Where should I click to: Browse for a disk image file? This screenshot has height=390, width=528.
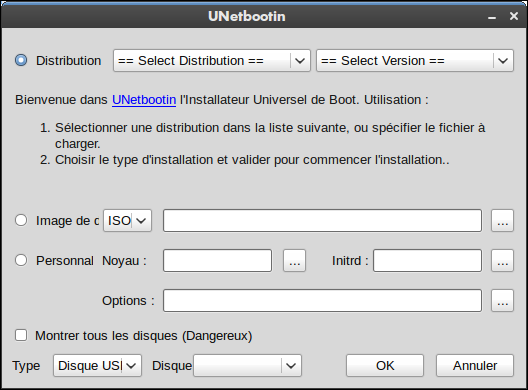(502, 221)
